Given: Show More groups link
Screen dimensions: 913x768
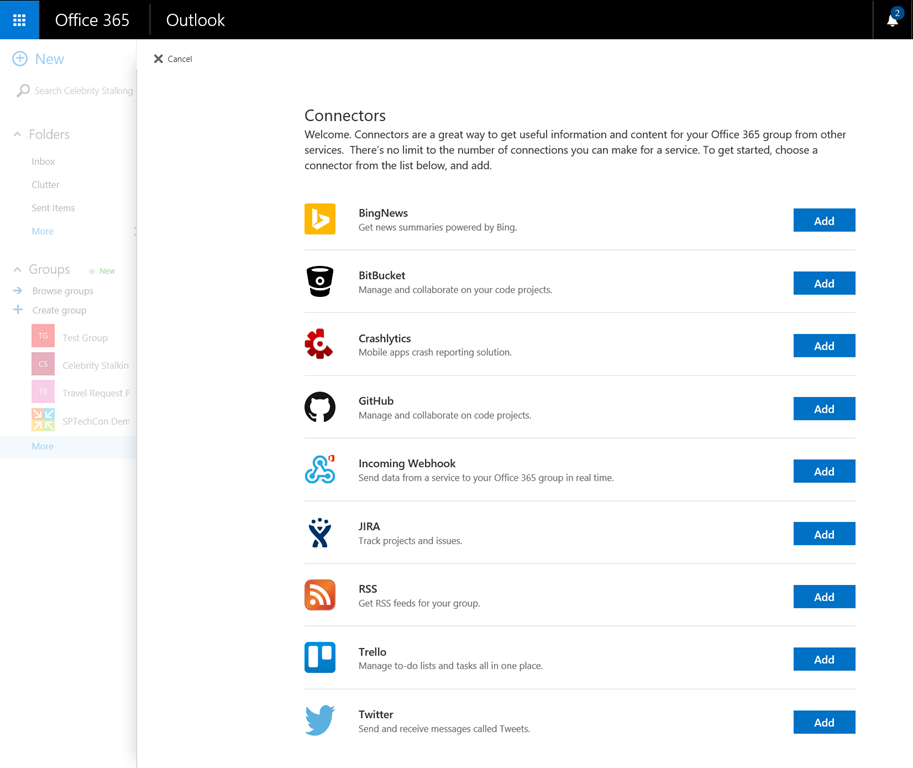Looking at the screenshot, I should click(43, 446).
